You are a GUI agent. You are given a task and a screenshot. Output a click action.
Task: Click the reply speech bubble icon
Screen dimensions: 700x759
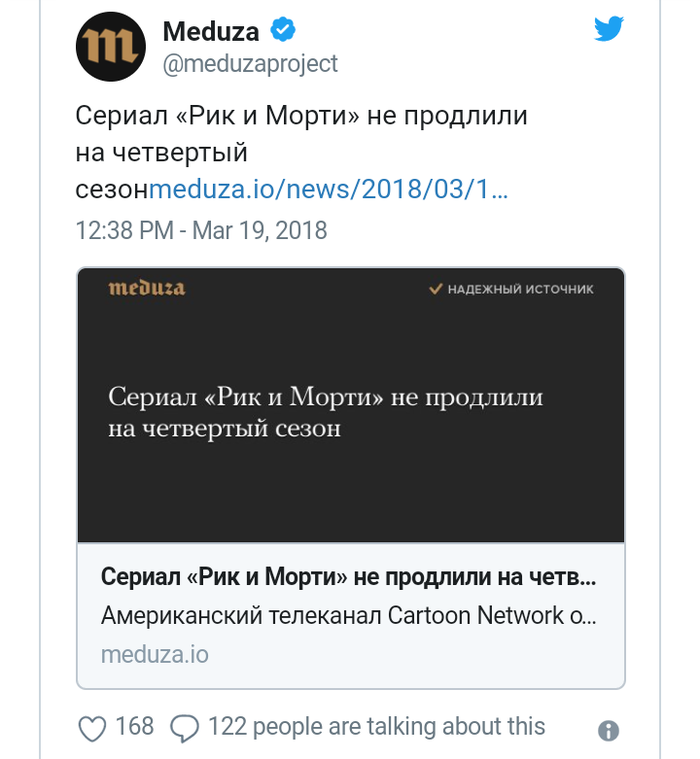click(184, 728)
